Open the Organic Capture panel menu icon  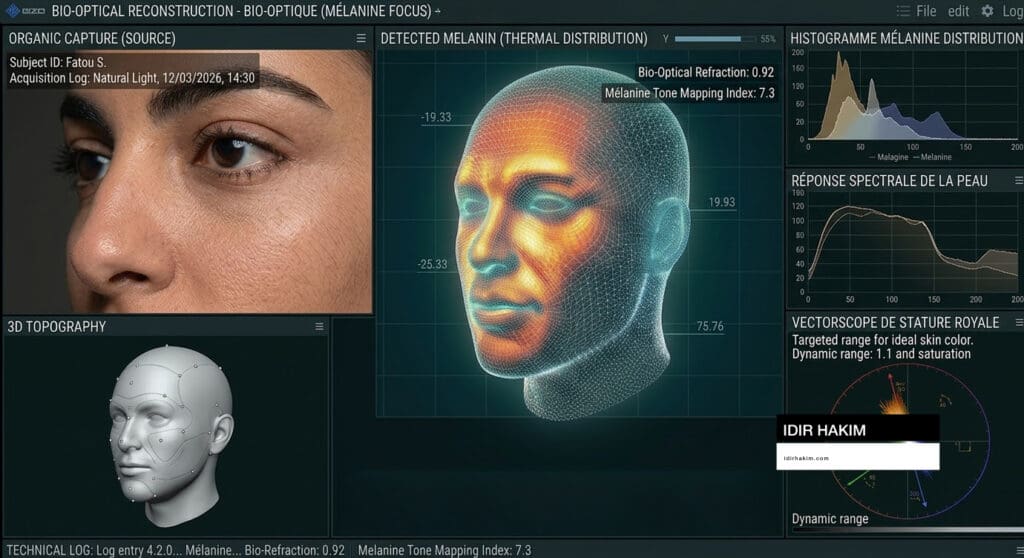click(361, 38)
